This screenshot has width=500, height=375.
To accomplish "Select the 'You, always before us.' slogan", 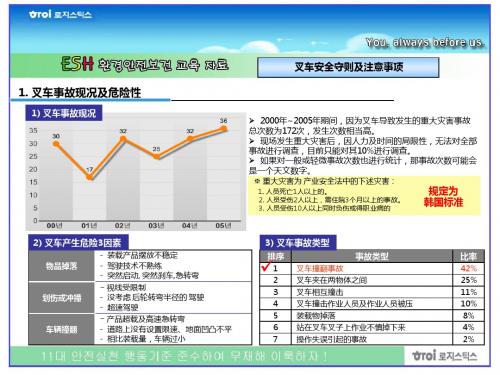I will (425, 43).
